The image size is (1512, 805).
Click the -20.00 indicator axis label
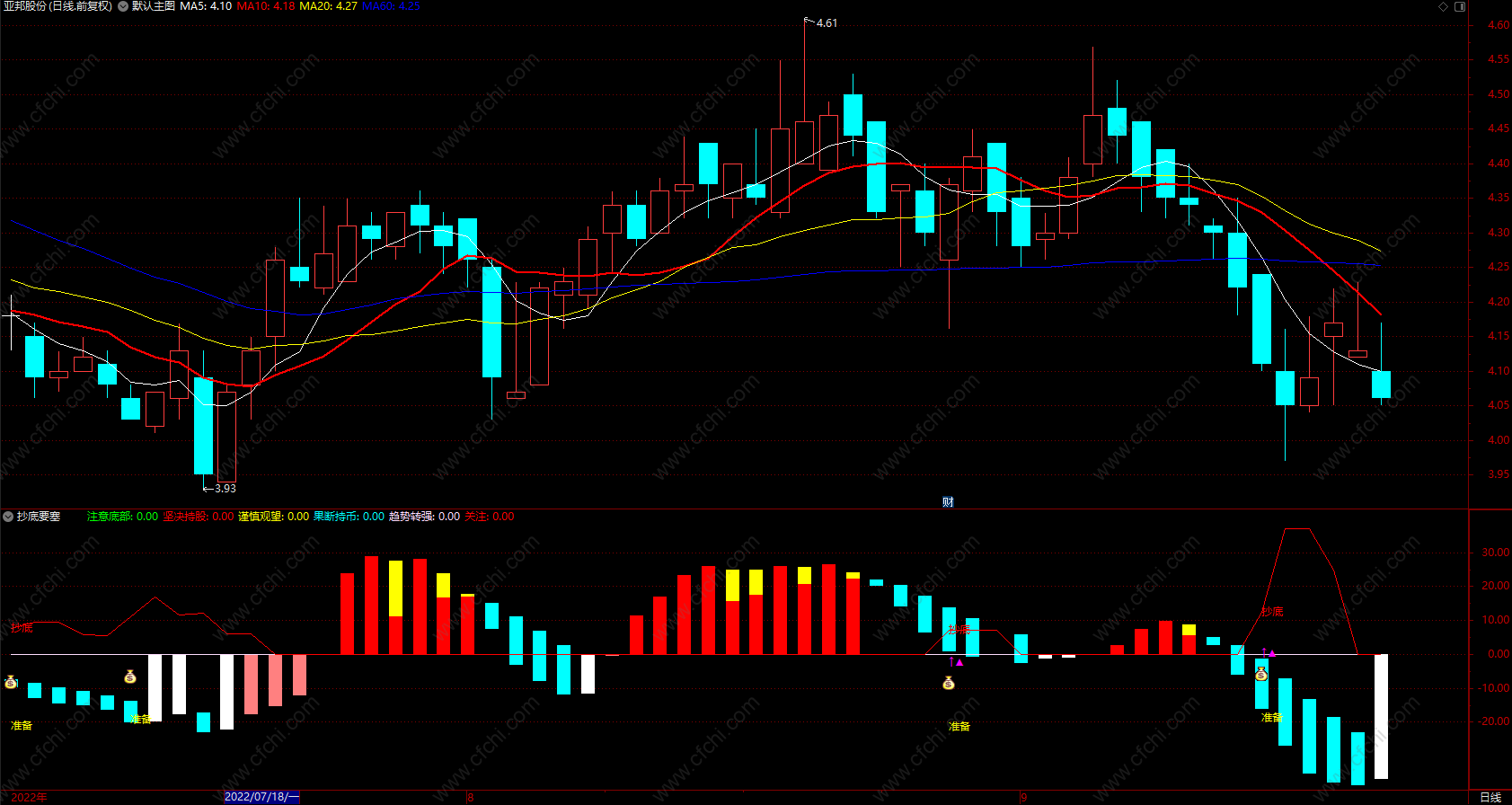point(1494,721)
